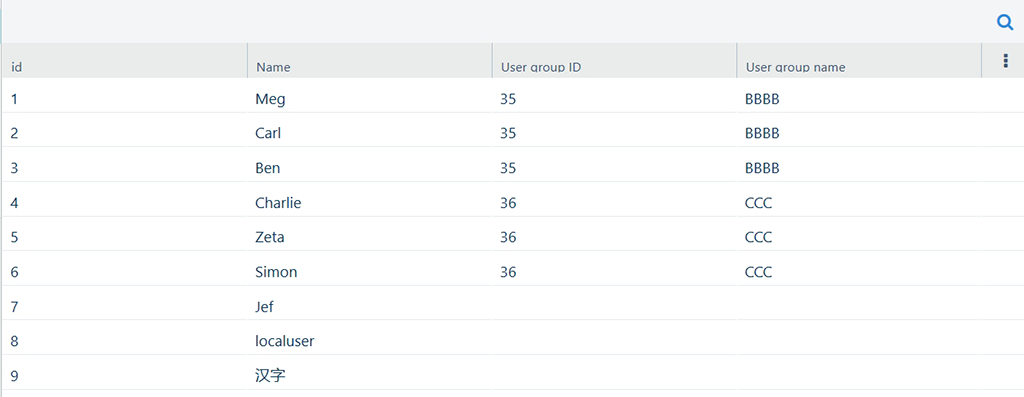Click user group ID 35 in Carl's row
Screen dimensions: 1024x397
[x=508, y=133]
